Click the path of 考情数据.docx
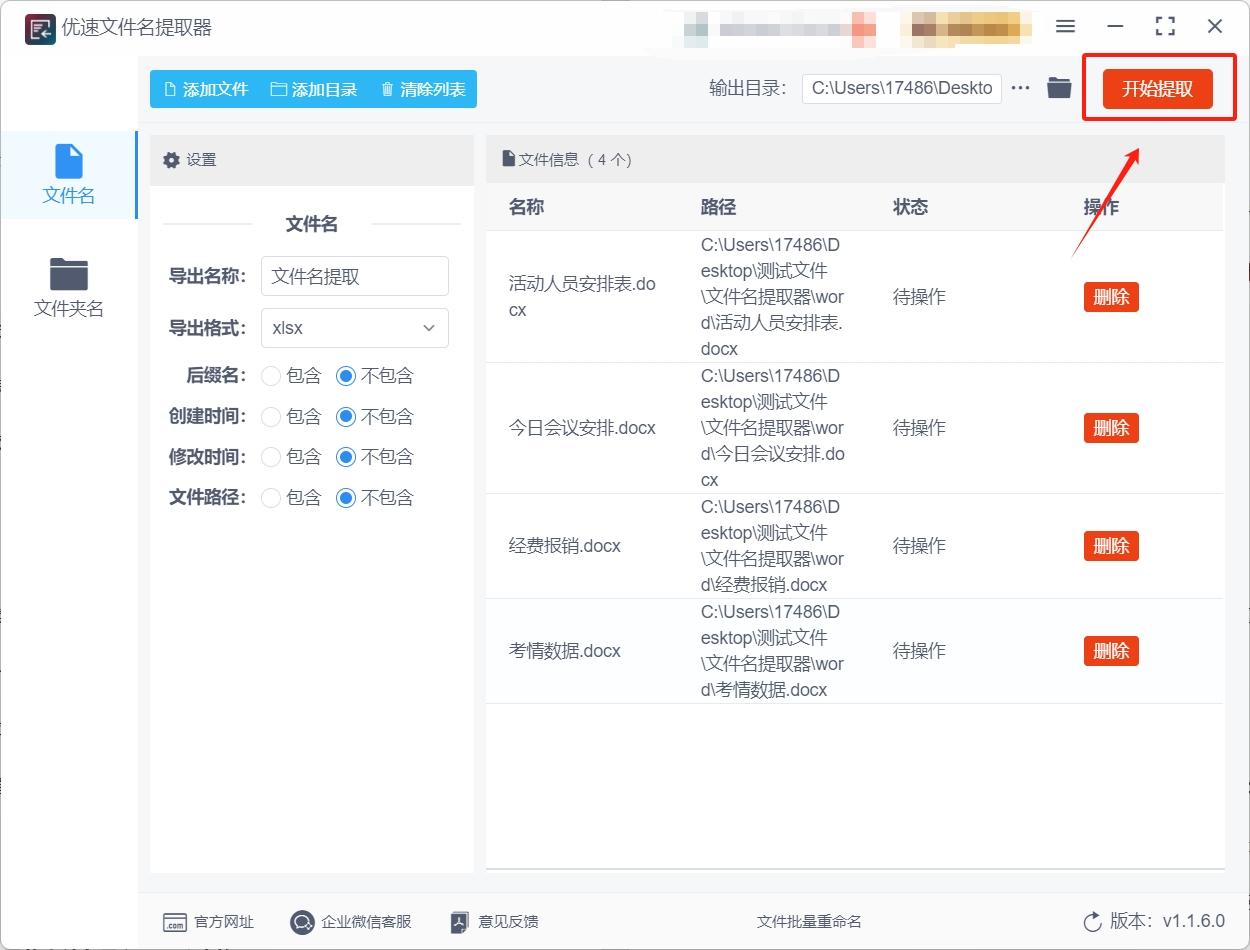The image size is (1250, 950). tap(772, 651)
